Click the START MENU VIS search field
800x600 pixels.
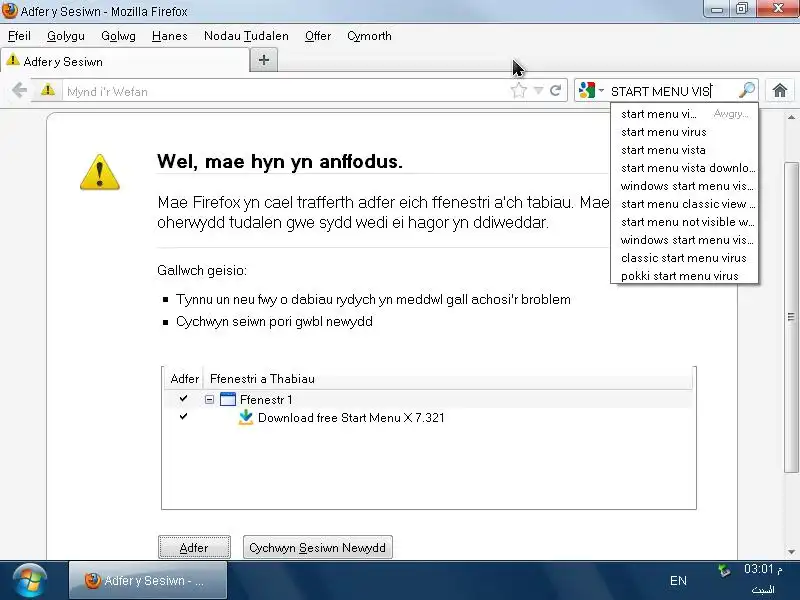tap(671, 91)
